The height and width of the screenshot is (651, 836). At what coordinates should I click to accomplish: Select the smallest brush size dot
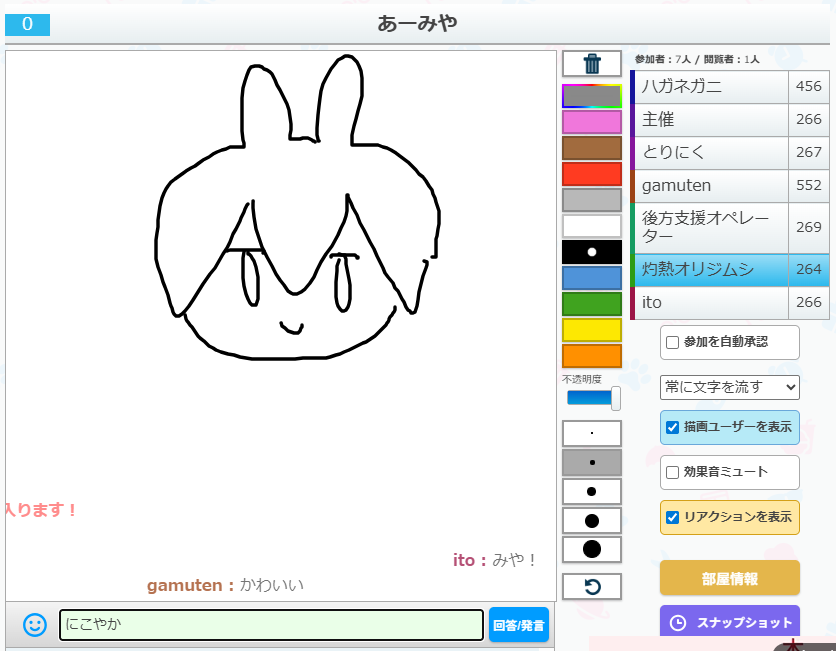tap(592, 434)
